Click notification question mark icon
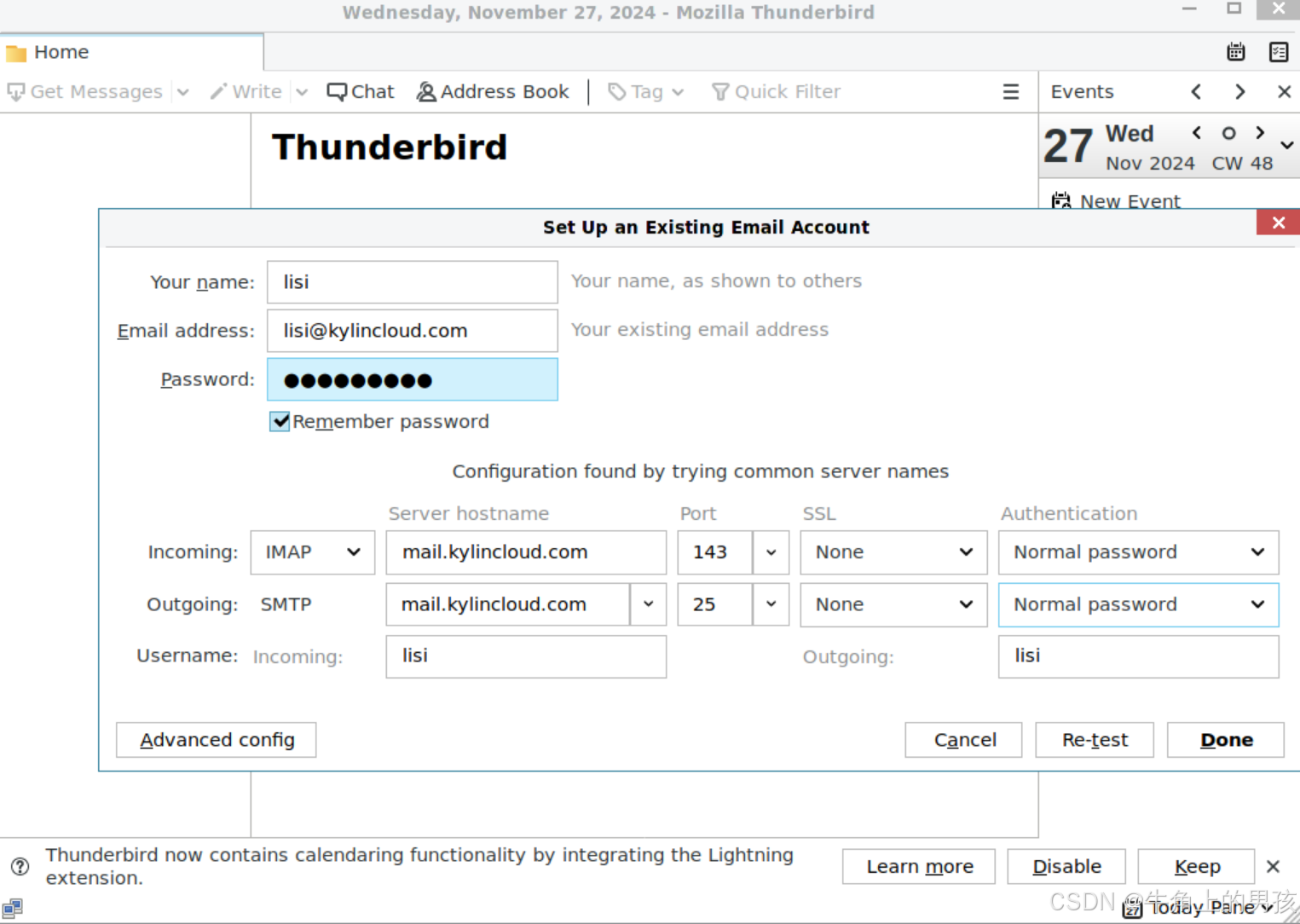Image resolution: width=1300 pixels, height=924 pixels. coord(20,867)
